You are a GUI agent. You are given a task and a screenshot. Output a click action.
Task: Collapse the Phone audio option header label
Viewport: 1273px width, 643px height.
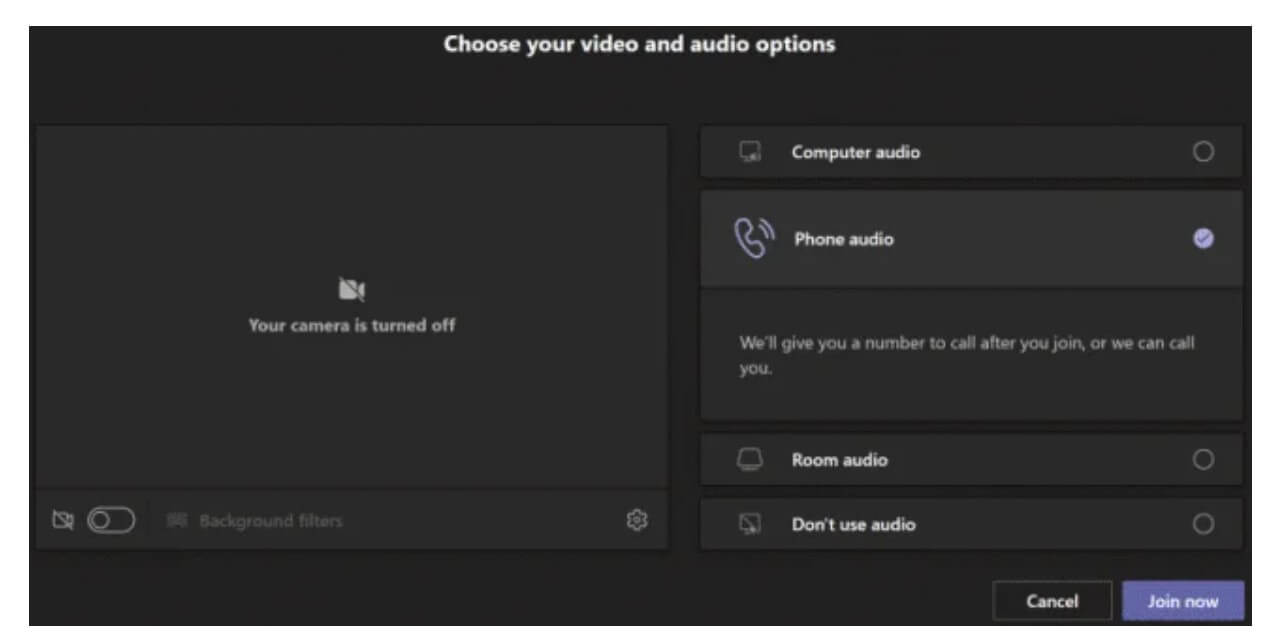click(844, 239)
